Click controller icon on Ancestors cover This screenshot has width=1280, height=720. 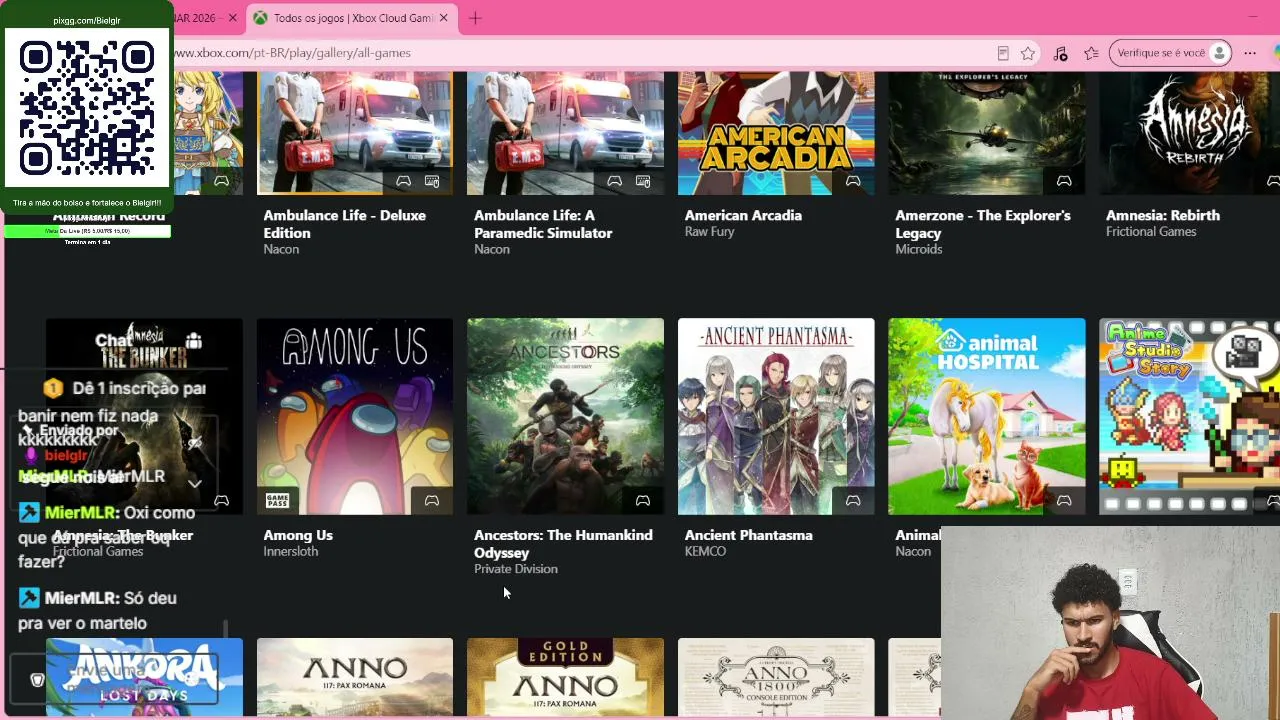click(643, 500)
